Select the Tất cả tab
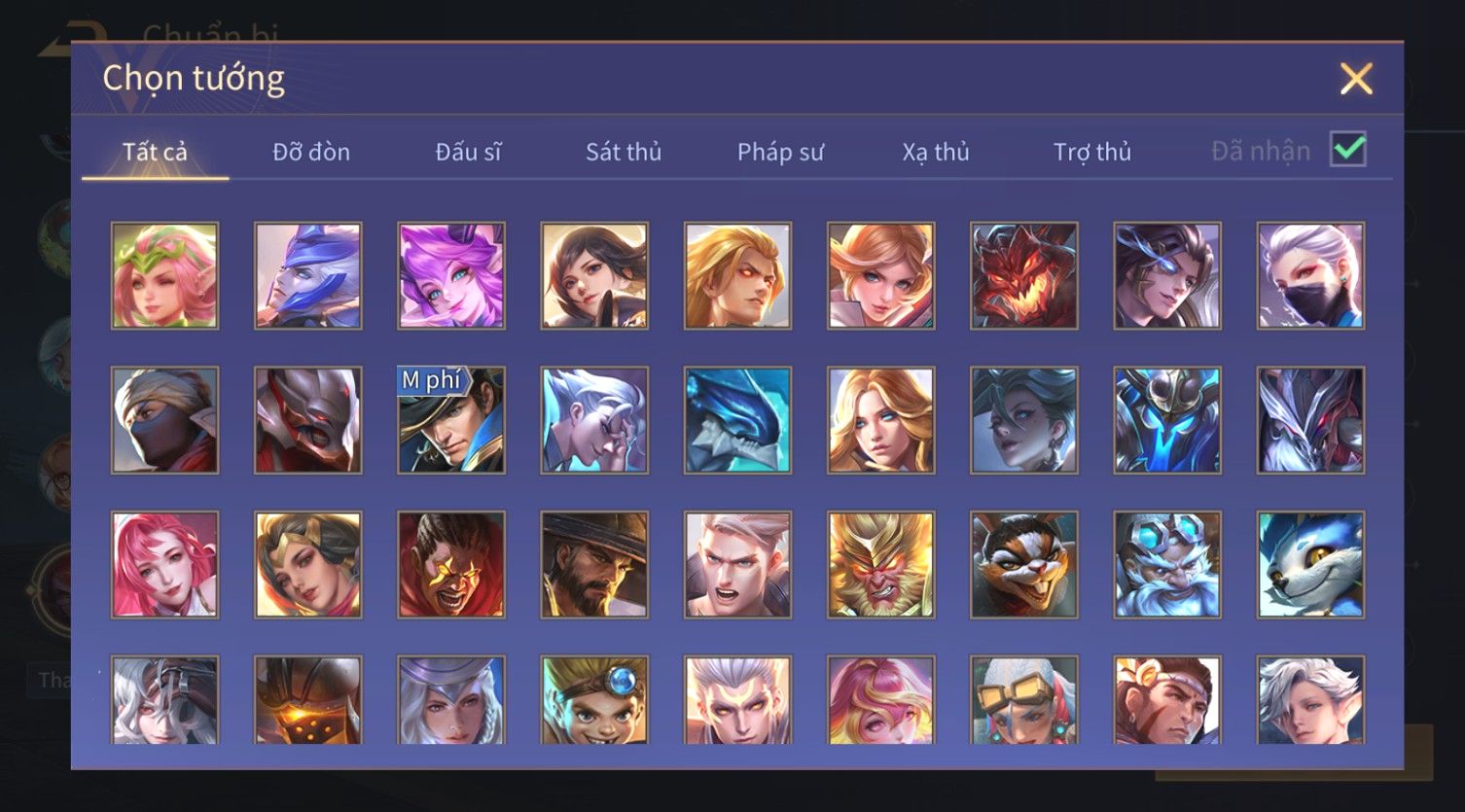The width and height of the screenshot is (1465, 812). click(x=155, y=152)
